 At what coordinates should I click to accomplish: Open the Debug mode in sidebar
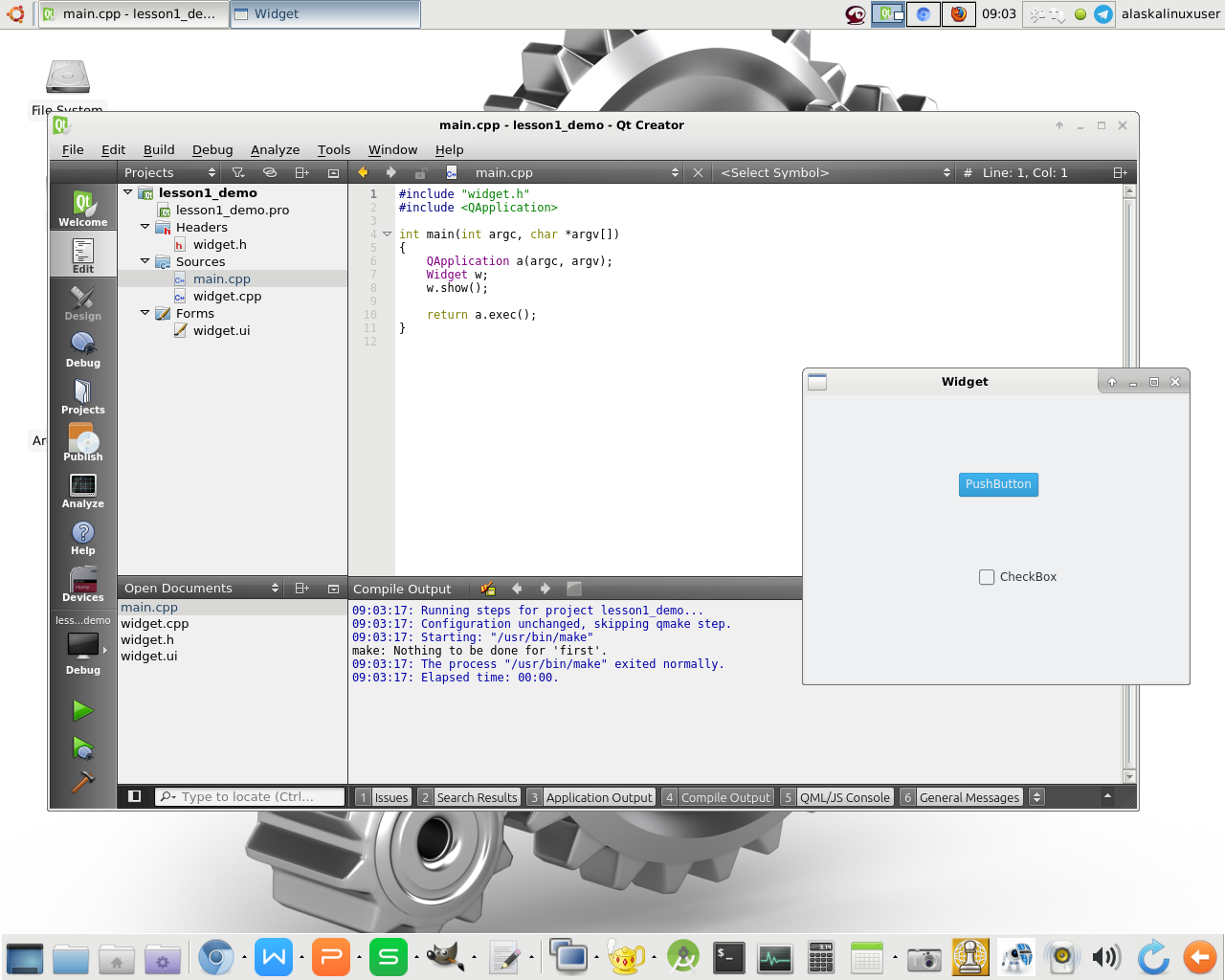pos(83,349)
